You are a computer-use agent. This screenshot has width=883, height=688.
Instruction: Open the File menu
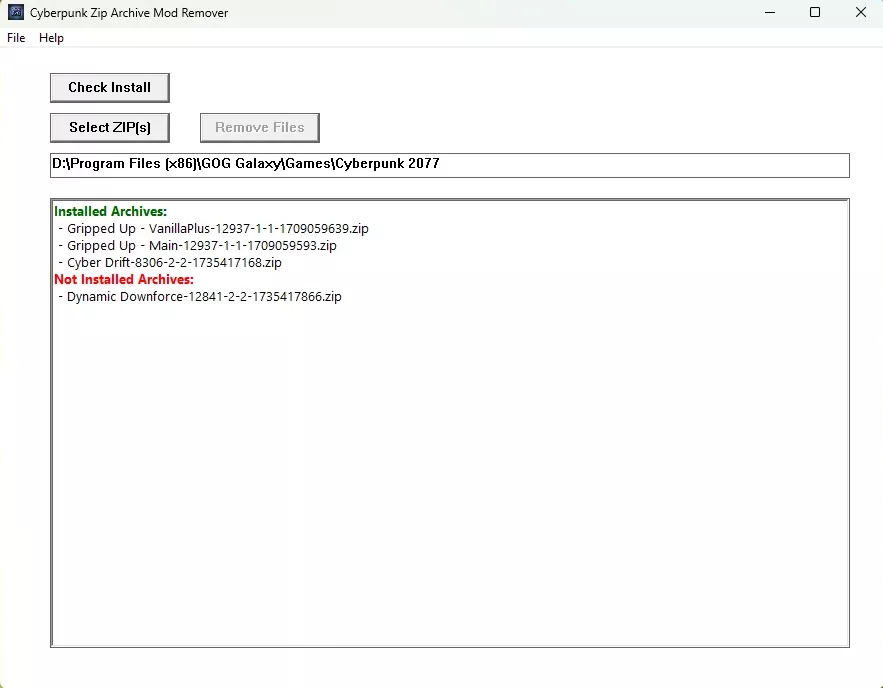[16, 38]
